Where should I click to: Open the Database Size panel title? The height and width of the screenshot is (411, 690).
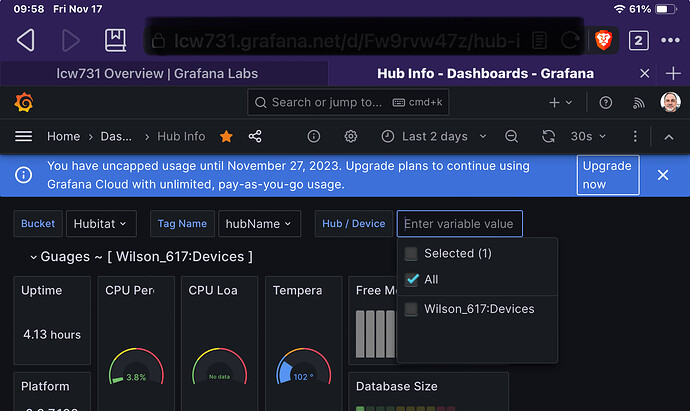pos(396,386)
